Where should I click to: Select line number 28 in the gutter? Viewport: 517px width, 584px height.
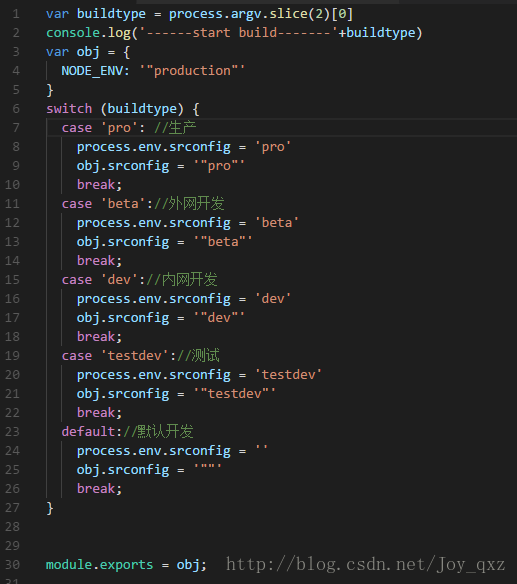(x=12, y=527)
